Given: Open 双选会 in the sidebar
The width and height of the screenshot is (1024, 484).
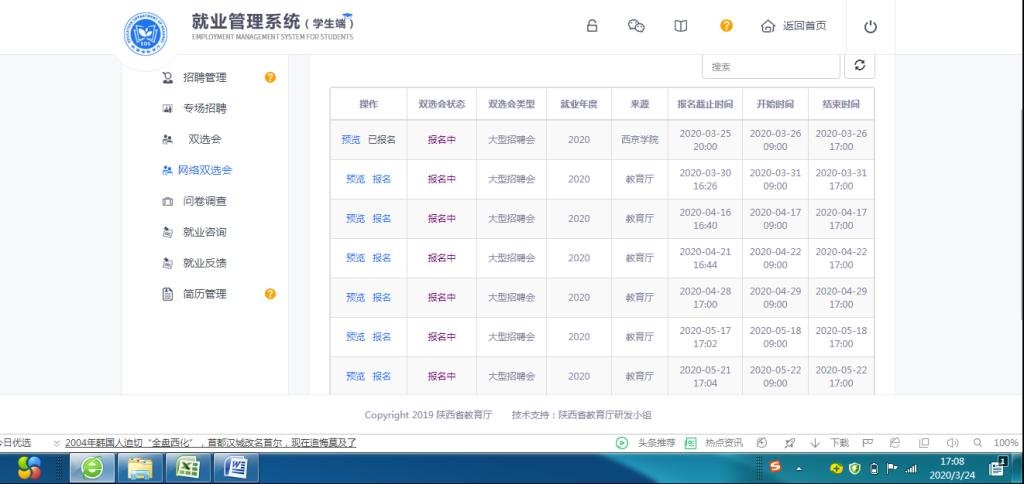Looking at the screenshot, I should click(x=204, y=139).
